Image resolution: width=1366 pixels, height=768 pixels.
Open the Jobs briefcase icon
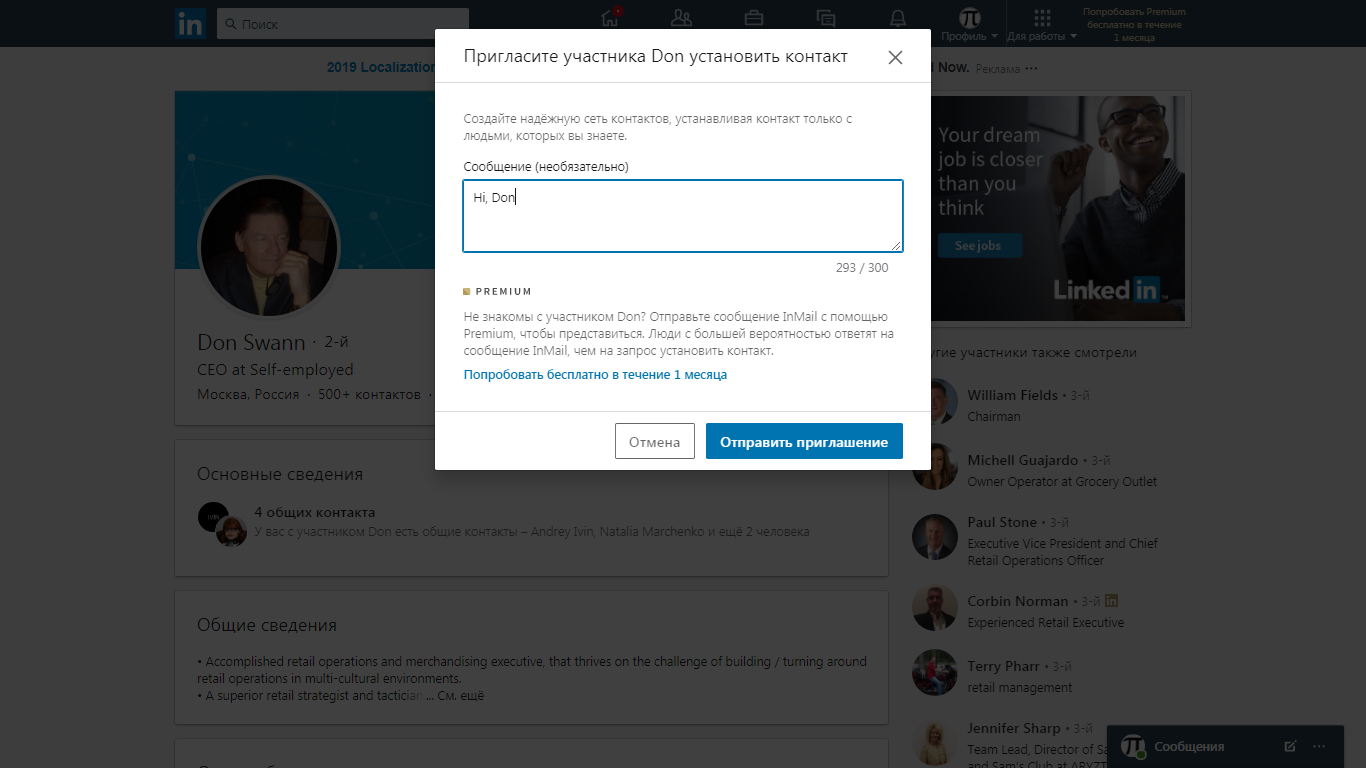[x=754, y=17]
